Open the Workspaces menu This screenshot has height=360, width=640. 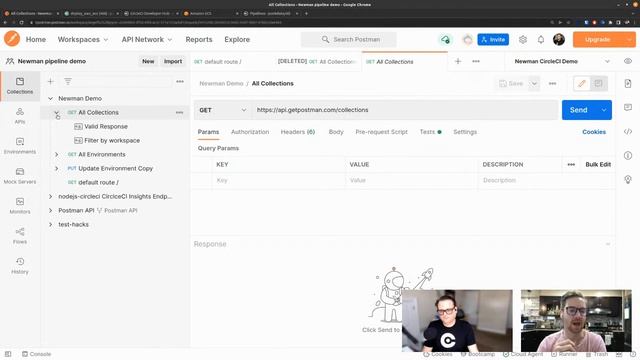click(x=83, y=40)
